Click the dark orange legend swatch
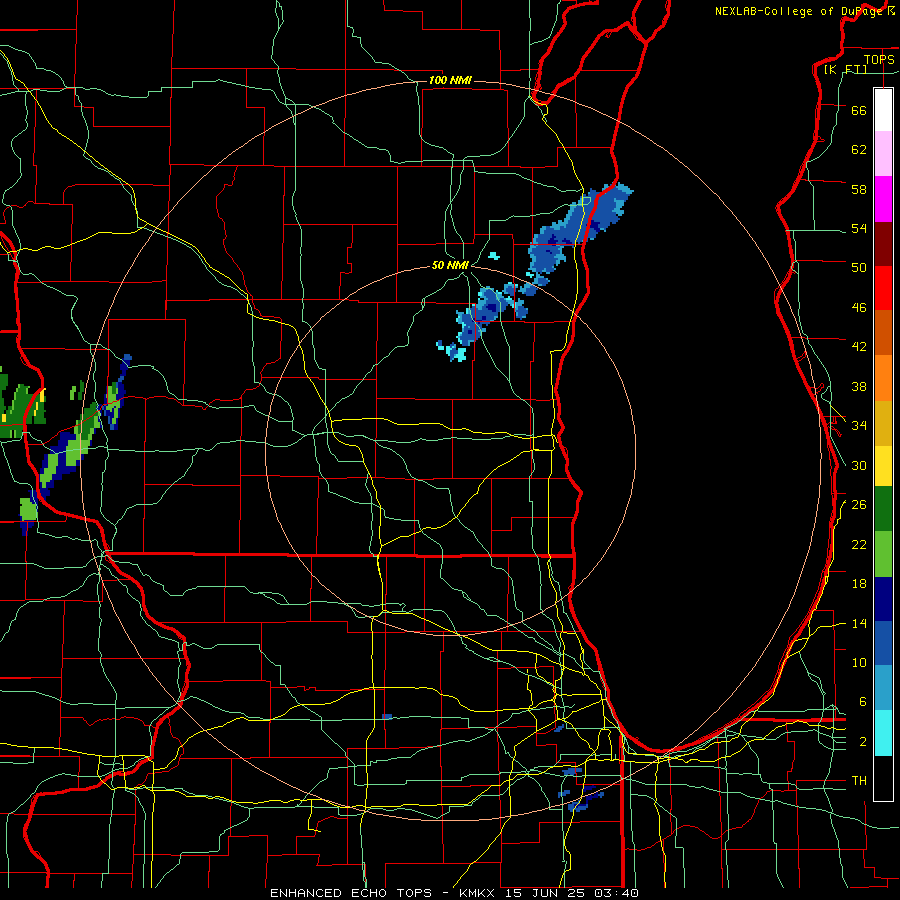This screenshot has width=900, height=900. [x=883, y=333]
